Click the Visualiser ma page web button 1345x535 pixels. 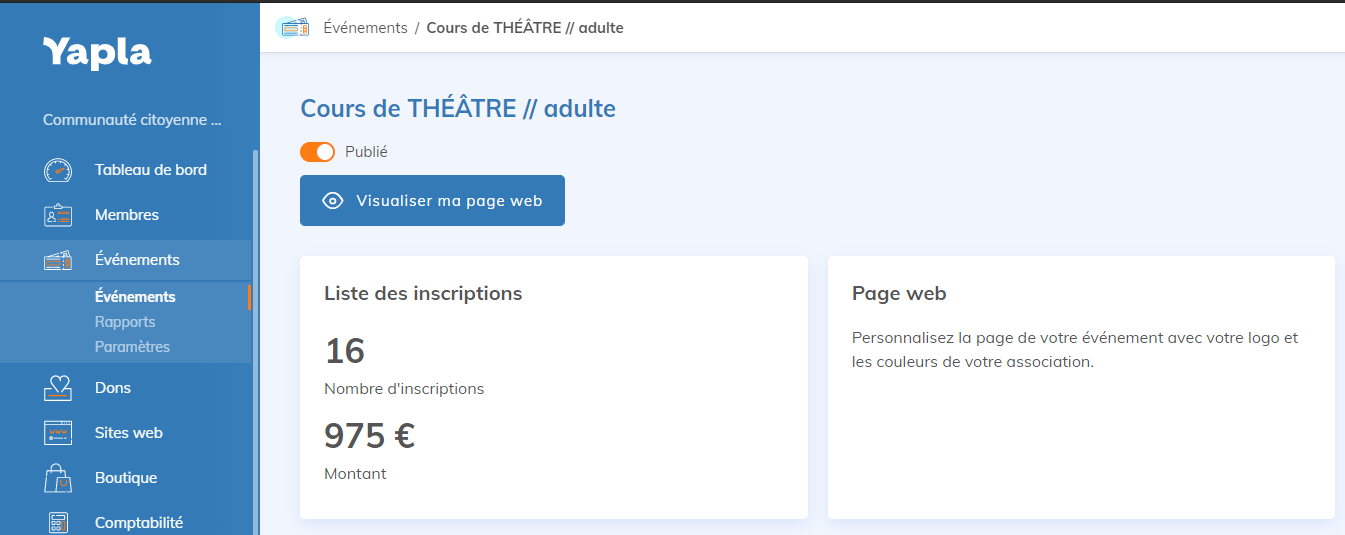[432, 201]
